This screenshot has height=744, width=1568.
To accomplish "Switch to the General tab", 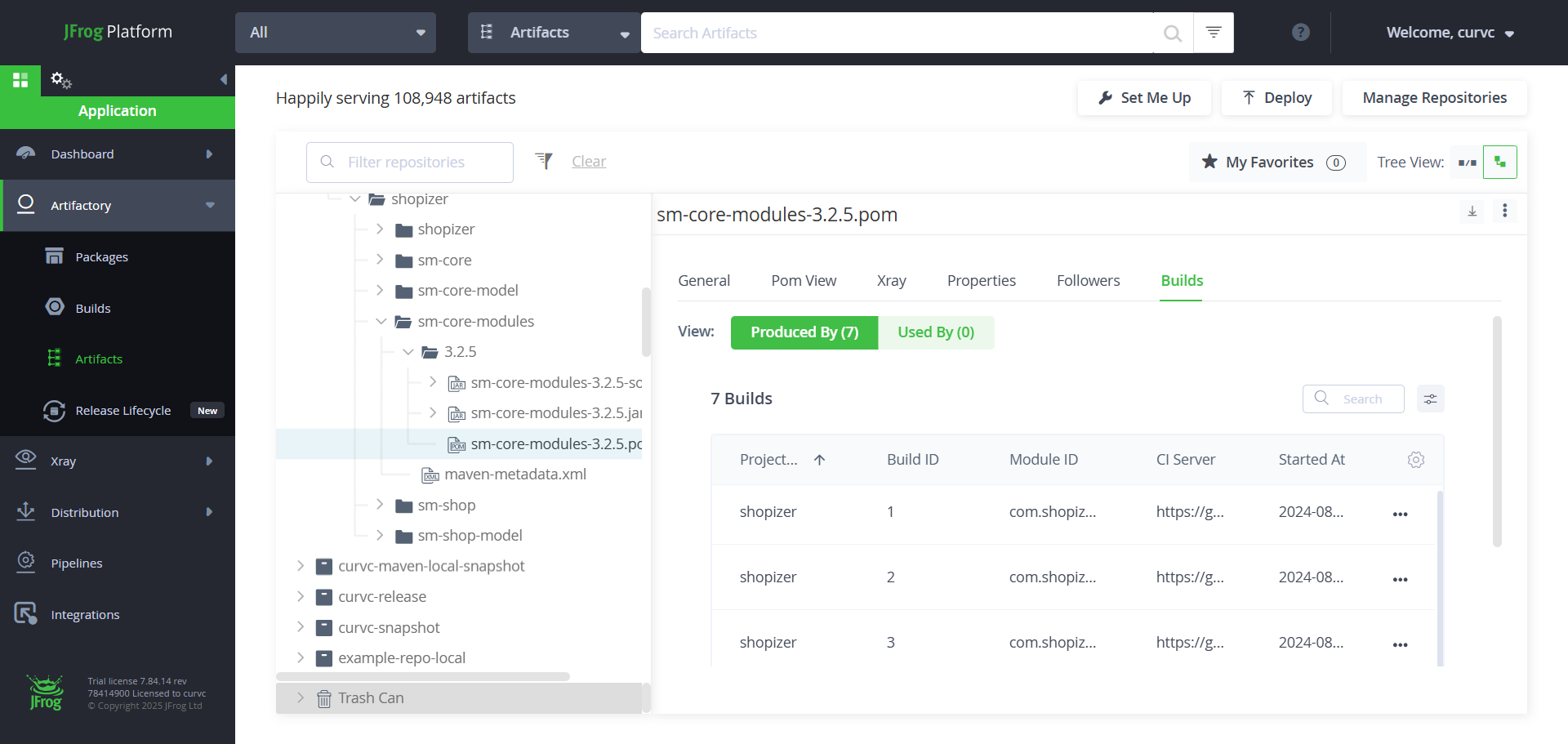I will pyautogui.click(x=704, y=281).
